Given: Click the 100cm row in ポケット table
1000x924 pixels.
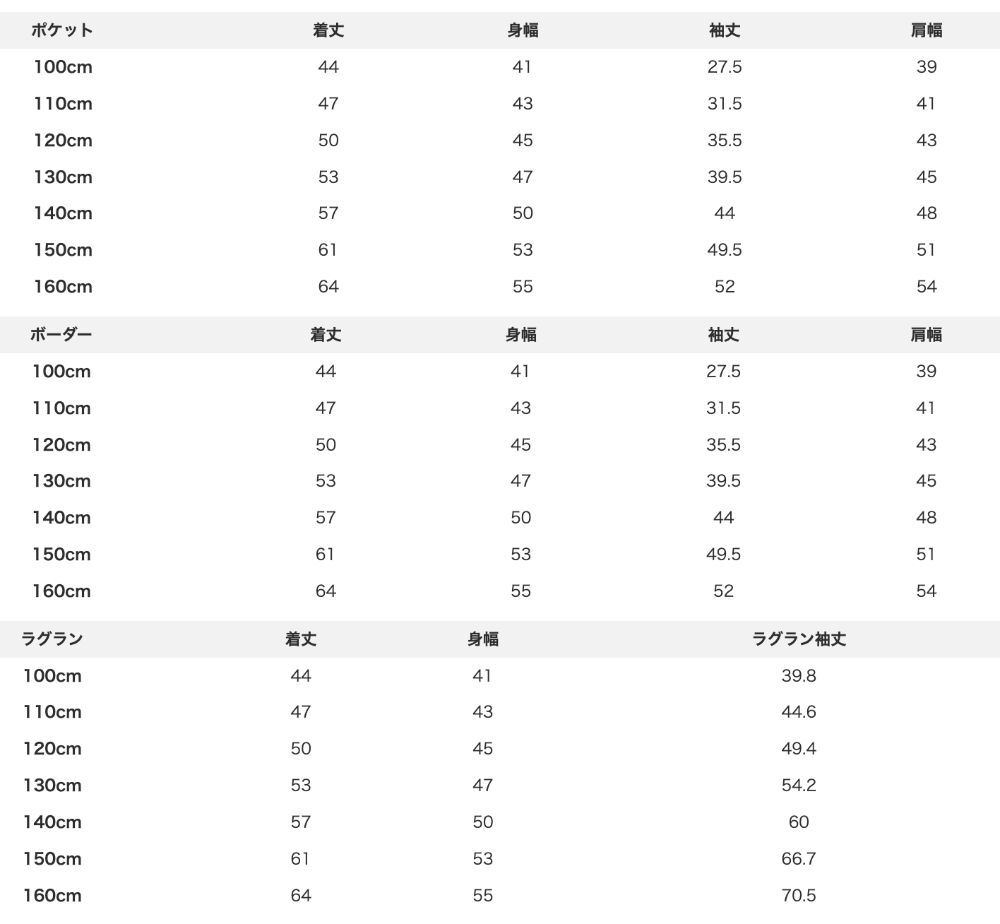Looking at the screenshot, I should (x=500, y=67).
